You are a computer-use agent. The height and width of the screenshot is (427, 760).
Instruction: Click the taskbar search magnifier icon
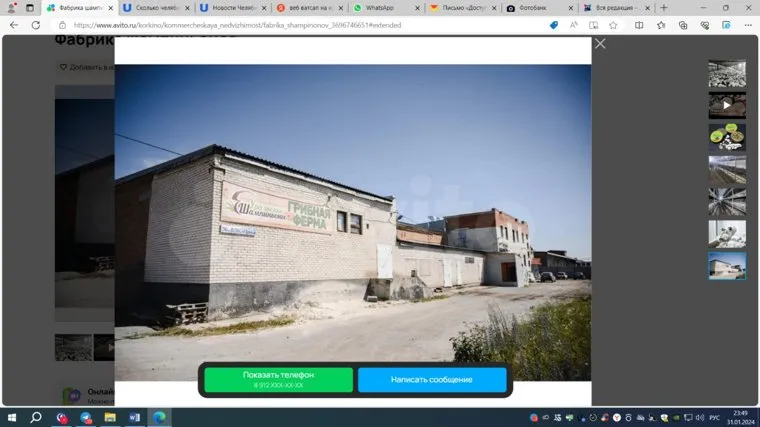pos(36,417)
